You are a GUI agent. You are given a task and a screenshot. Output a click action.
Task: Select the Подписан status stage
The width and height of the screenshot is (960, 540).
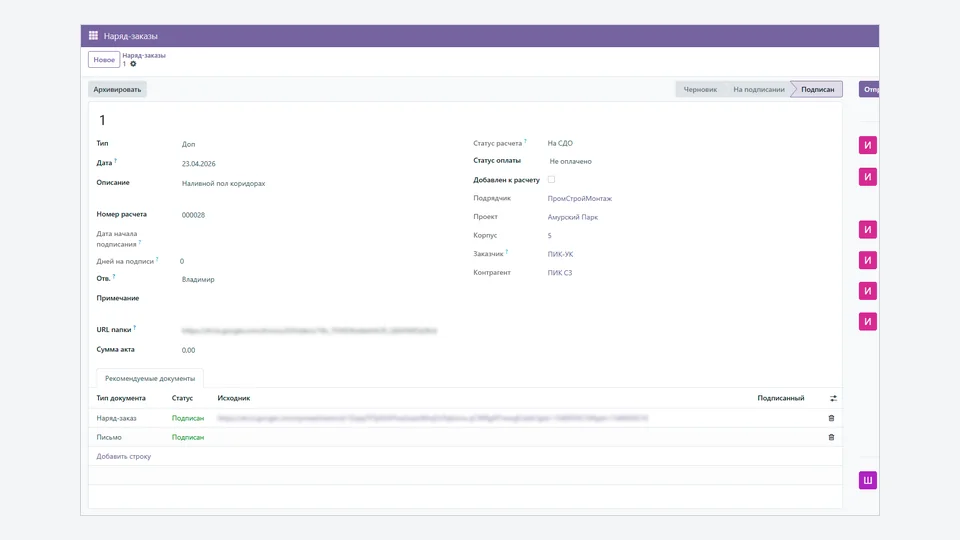[x=817, y=89]
